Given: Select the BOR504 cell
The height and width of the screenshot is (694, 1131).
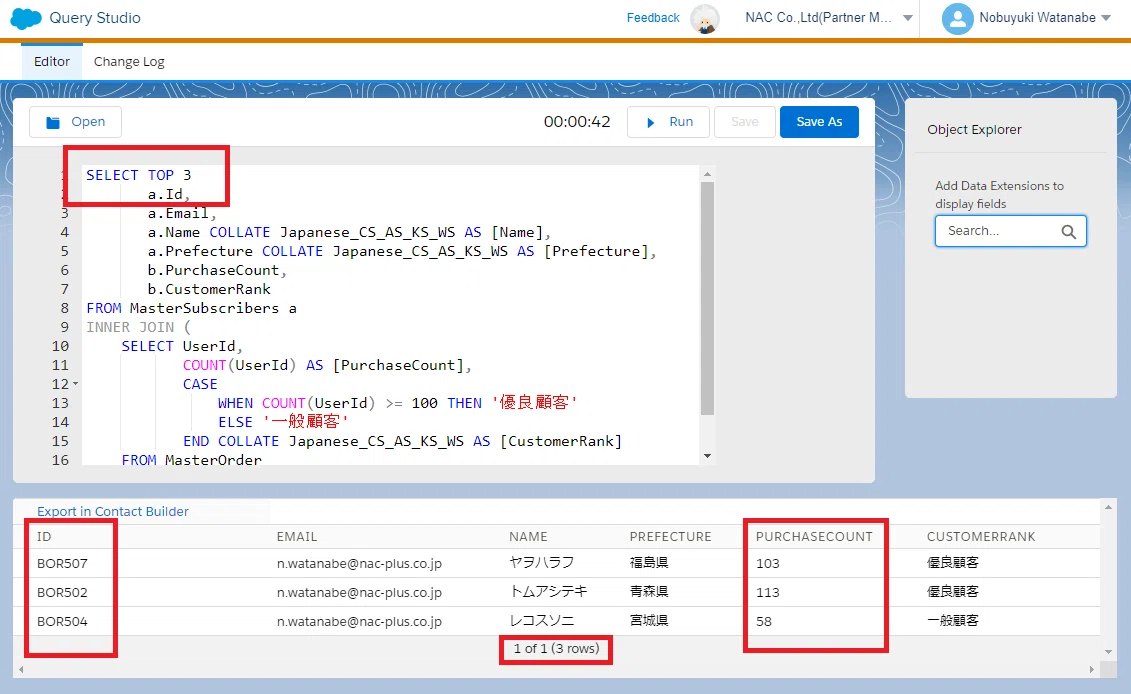Looking at the screenshot, I should (62, 621).
